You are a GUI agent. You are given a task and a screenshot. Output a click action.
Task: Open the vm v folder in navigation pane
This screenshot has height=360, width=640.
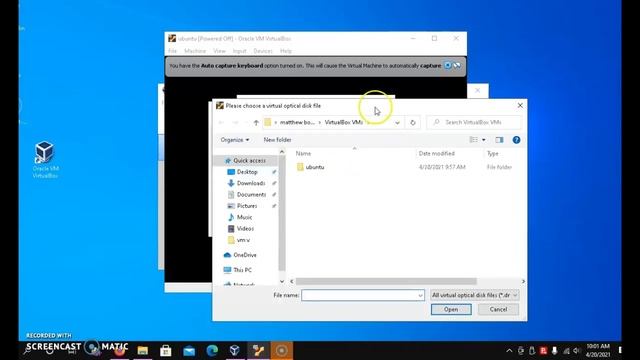pyautogui.click(x=243, y=240)
